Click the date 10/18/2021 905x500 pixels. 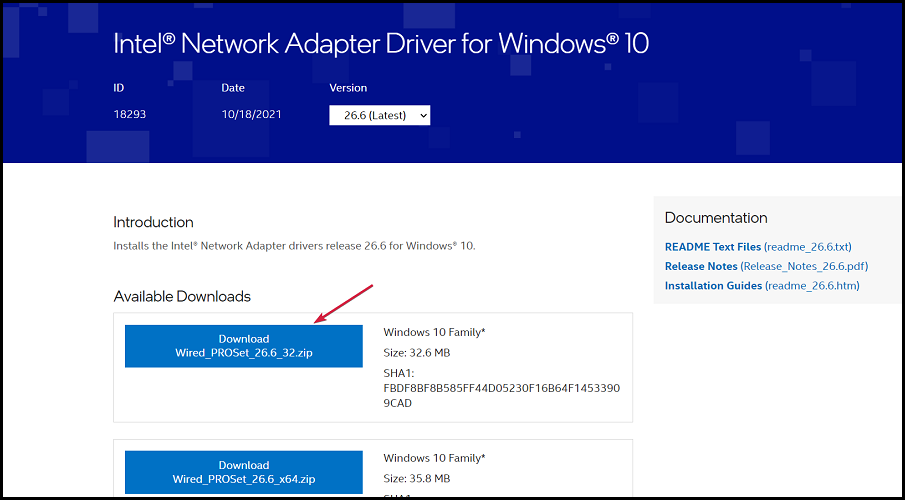pyautogui.click(x=251, y=114)
